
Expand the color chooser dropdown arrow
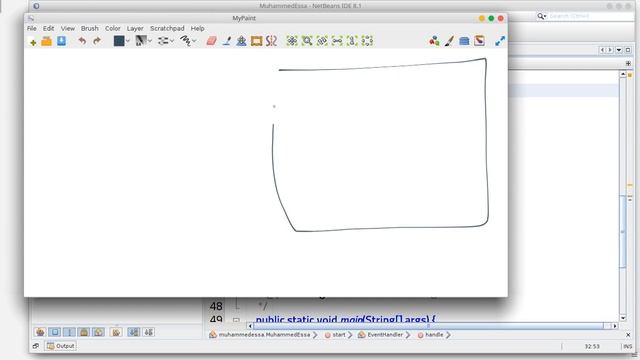128,41
